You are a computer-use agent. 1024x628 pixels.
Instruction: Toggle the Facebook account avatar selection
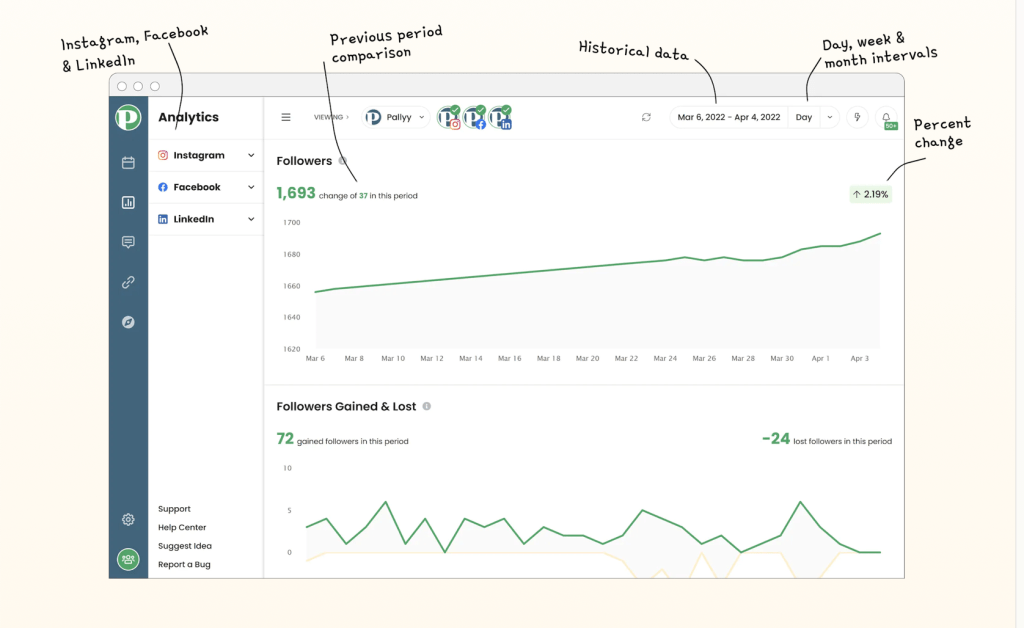[x=474, y=117]
